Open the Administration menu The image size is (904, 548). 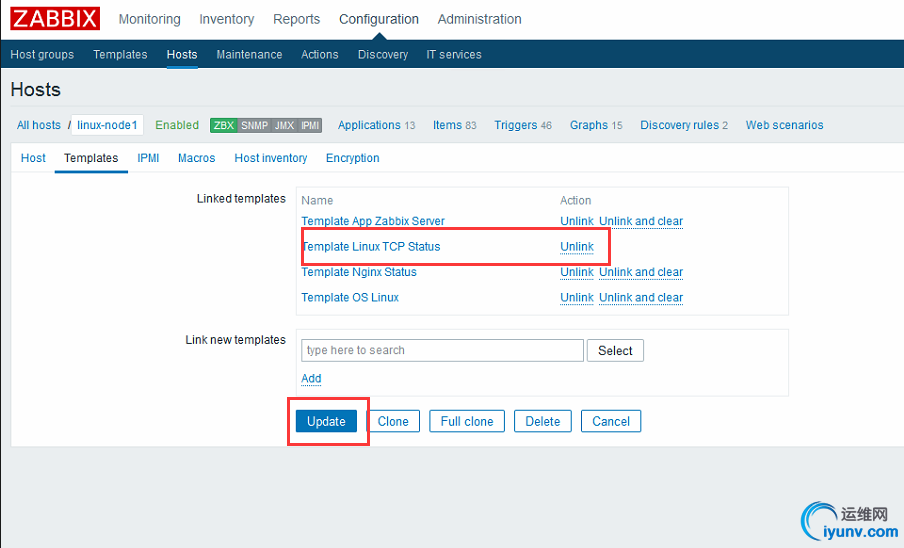(479, 19)
